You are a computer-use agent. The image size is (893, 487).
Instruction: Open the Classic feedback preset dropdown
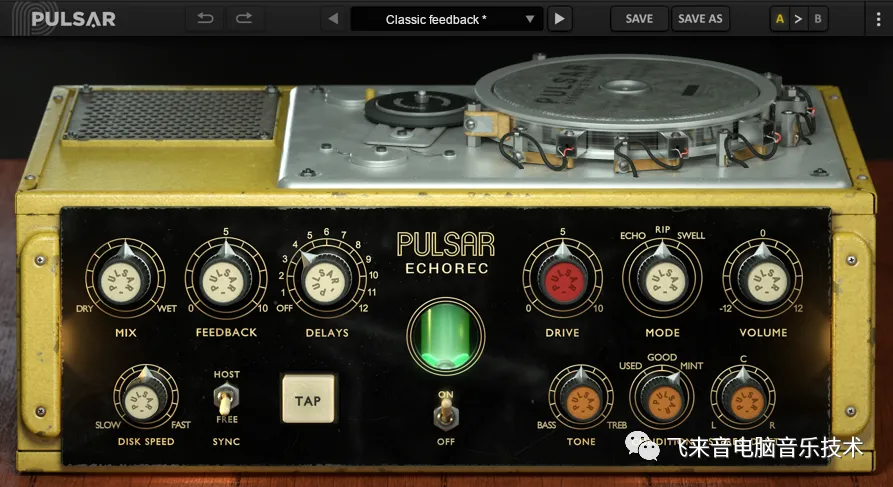446,19
